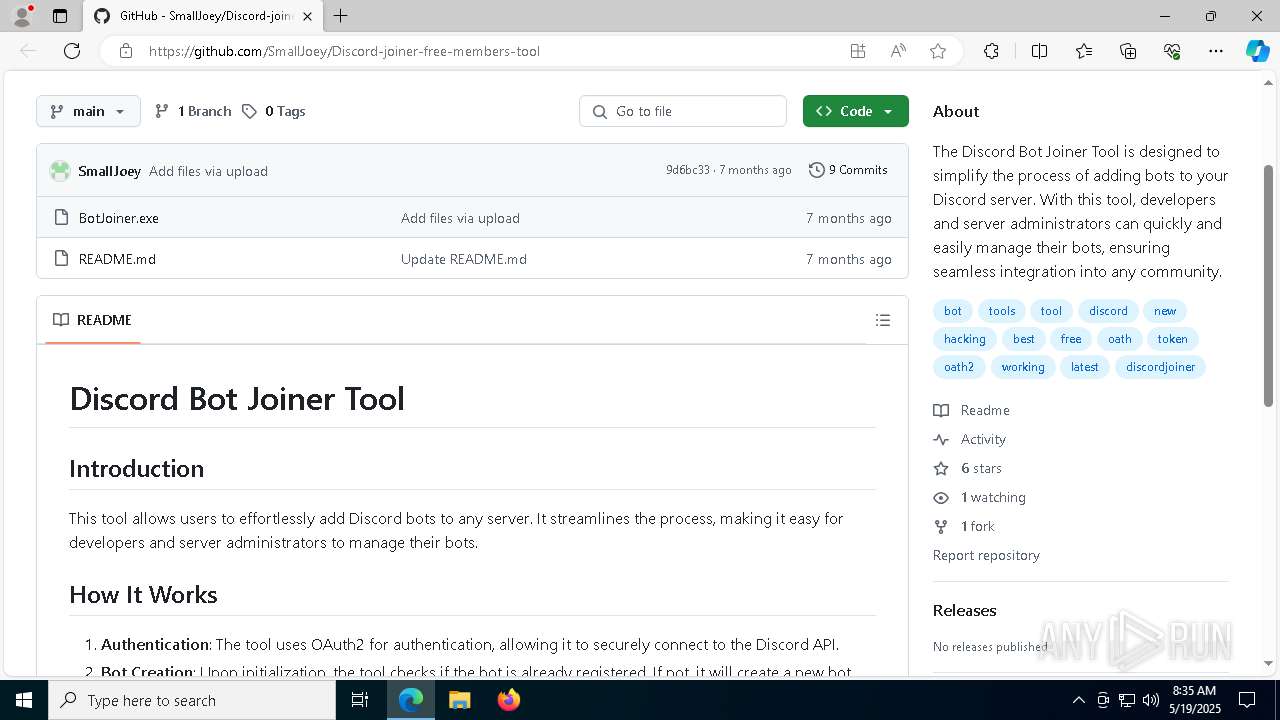This screenshot has height=720, width=1280.
Task: View the 6 stars link
Action: 968,468
